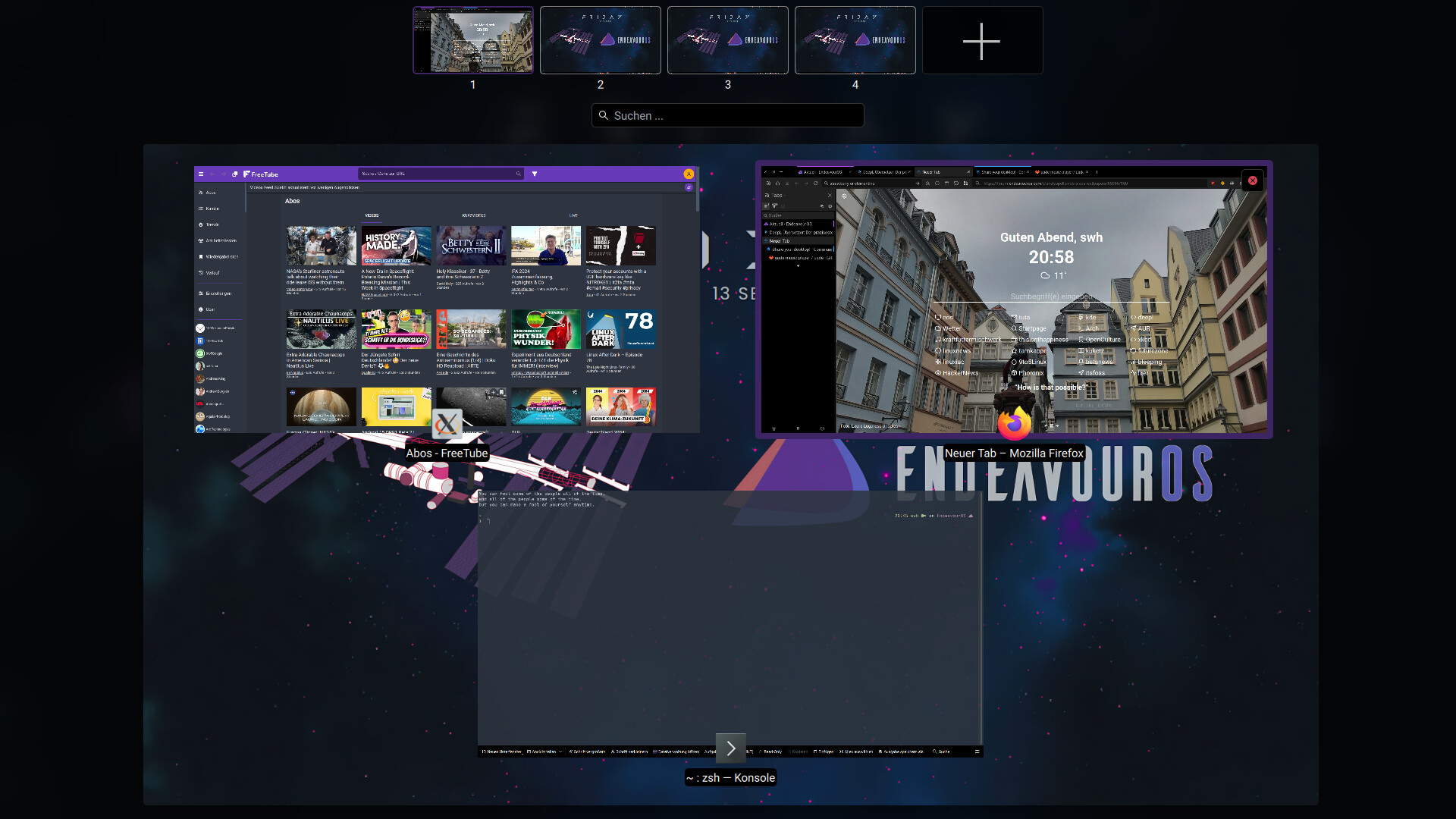Open 'Betty und ihre Schwestern II' thumbnail

tap(472, 246)
